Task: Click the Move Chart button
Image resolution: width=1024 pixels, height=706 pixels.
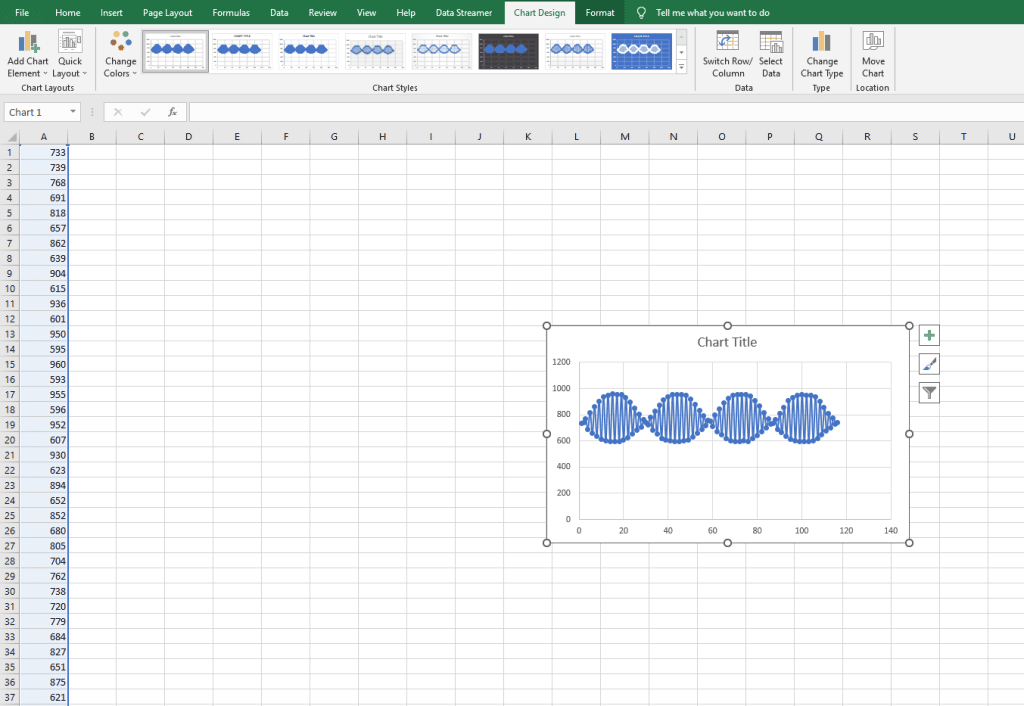Action: pyautogui.click(x=872, y=54)
